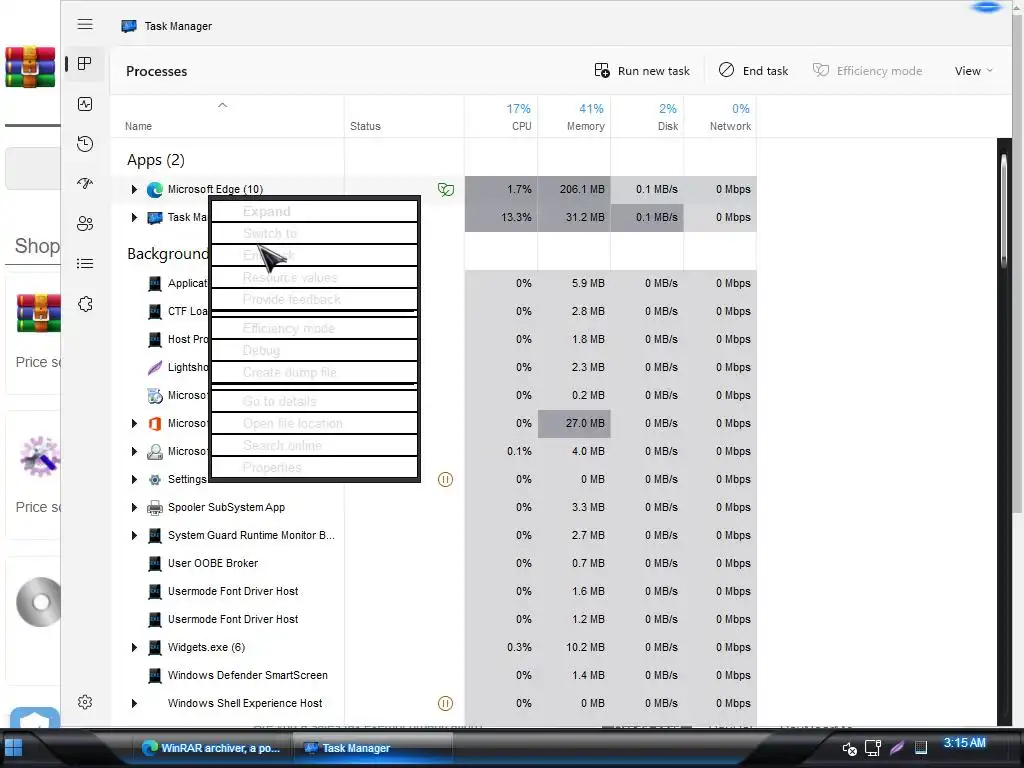
Task: Click the muted volume tray icon
Action: (x=849, y=748)
